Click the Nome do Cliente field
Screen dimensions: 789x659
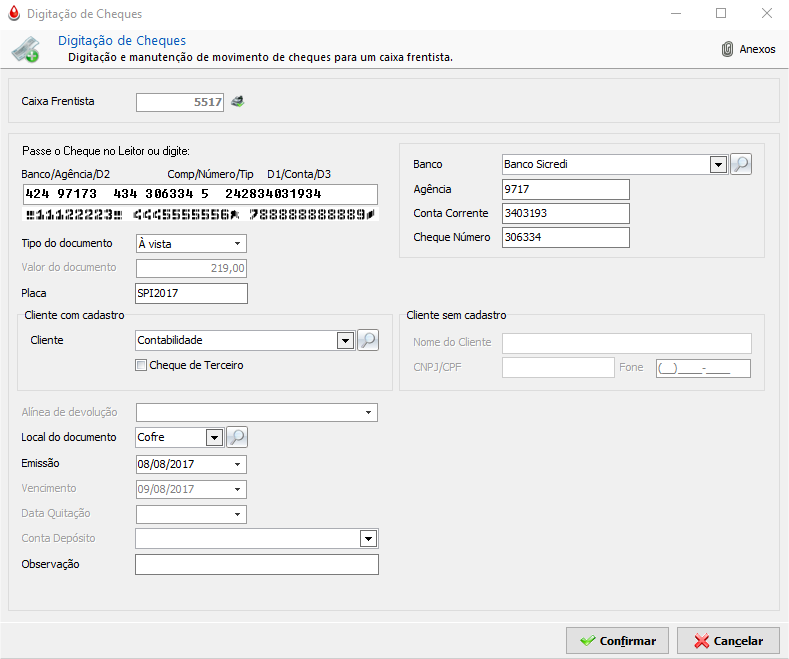627,343
